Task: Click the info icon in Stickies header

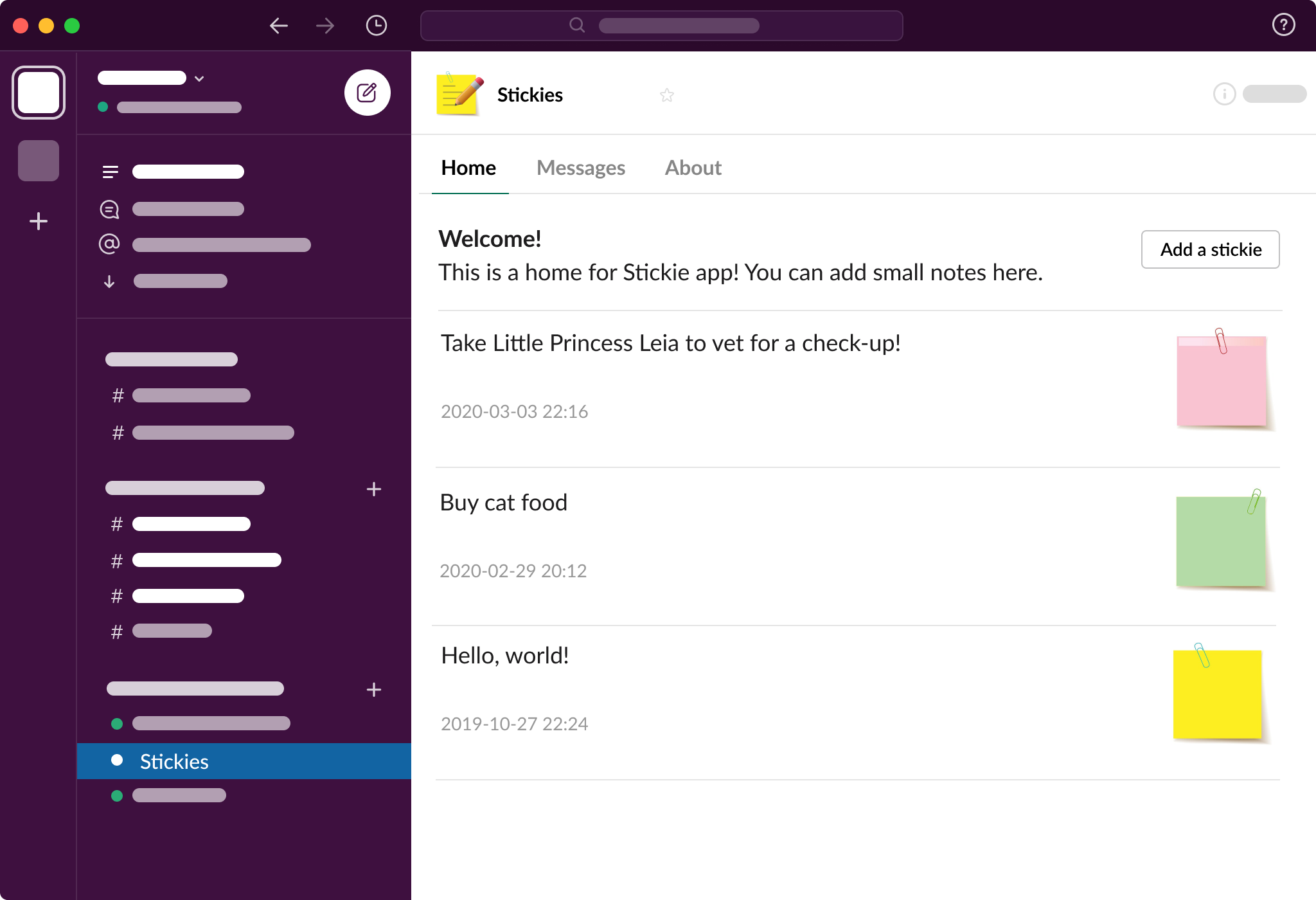Action: tap(1224, 95)
